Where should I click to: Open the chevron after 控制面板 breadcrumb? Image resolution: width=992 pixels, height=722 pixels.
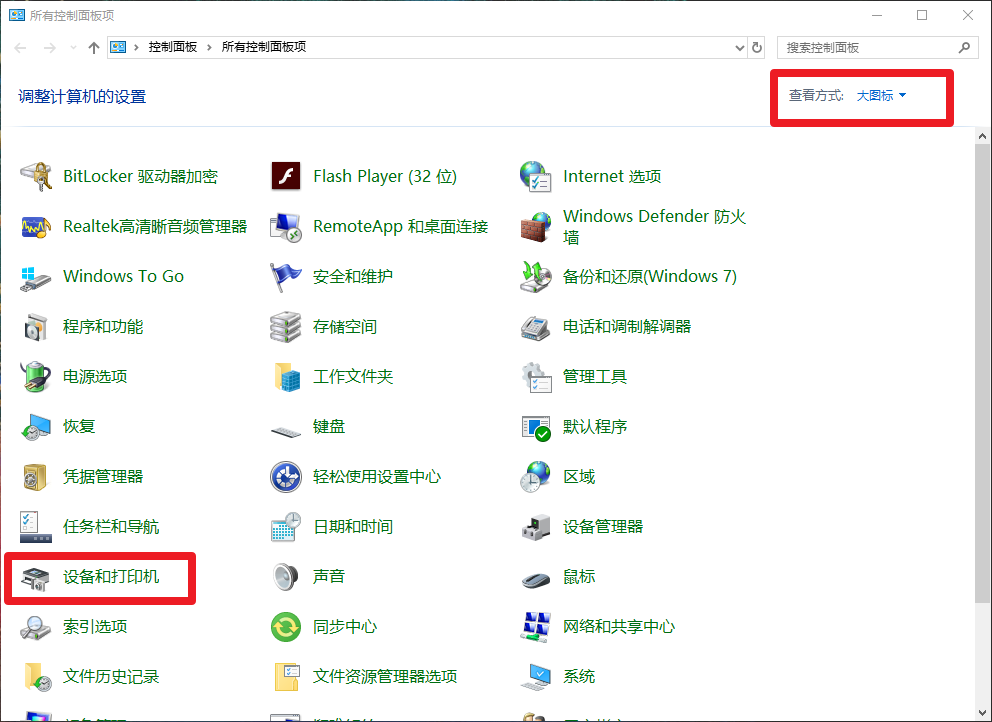(209, 47)
